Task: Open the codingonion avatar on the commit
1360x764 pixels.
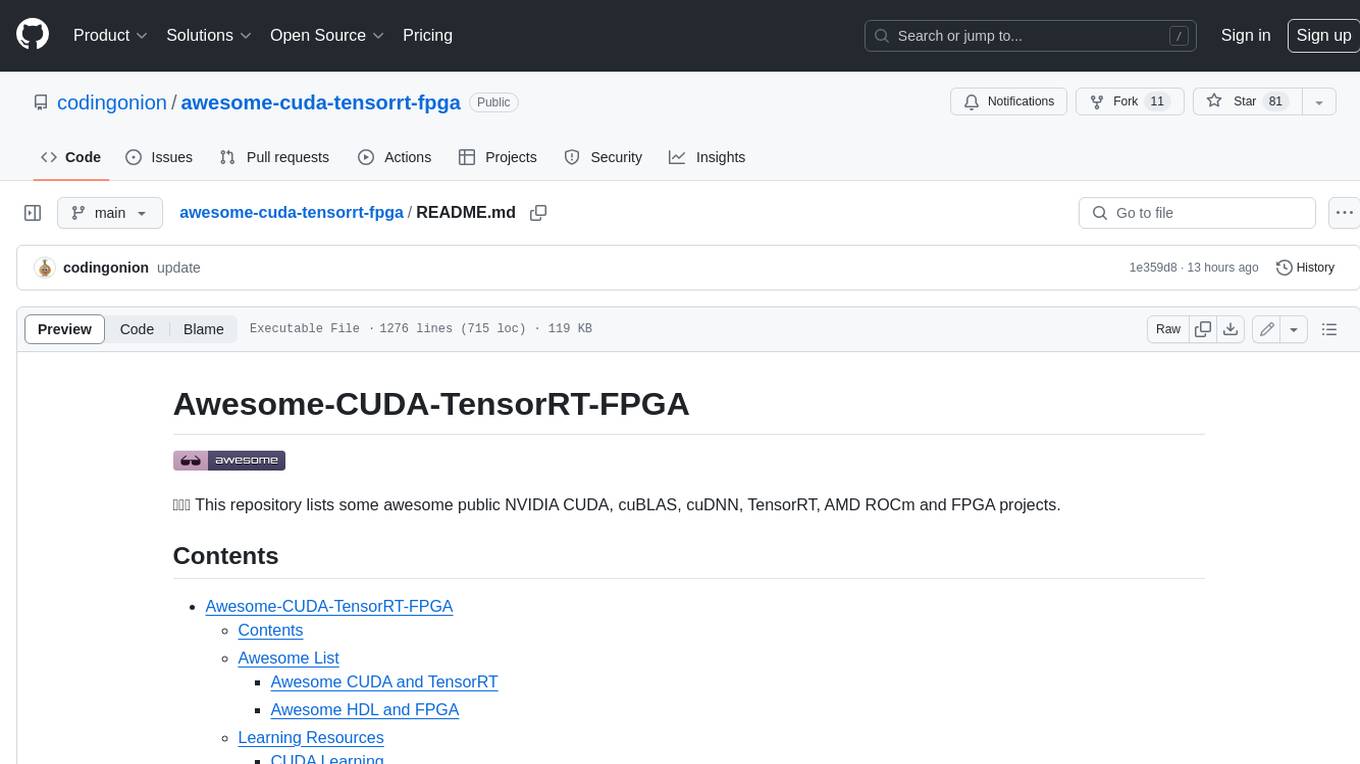Action: coord(44,268)
